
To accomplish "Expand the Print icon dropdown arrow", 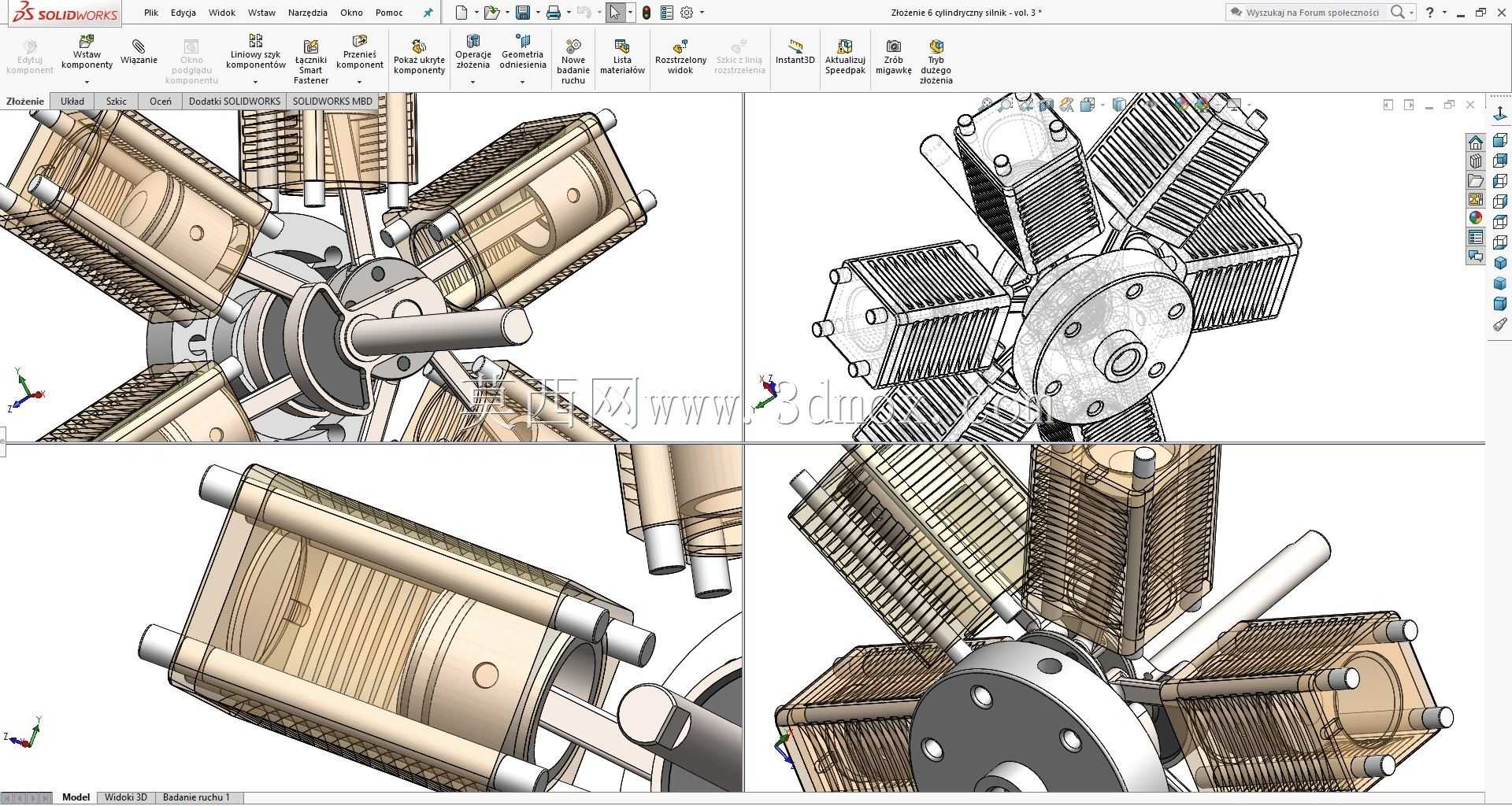I will coord(569,13).
